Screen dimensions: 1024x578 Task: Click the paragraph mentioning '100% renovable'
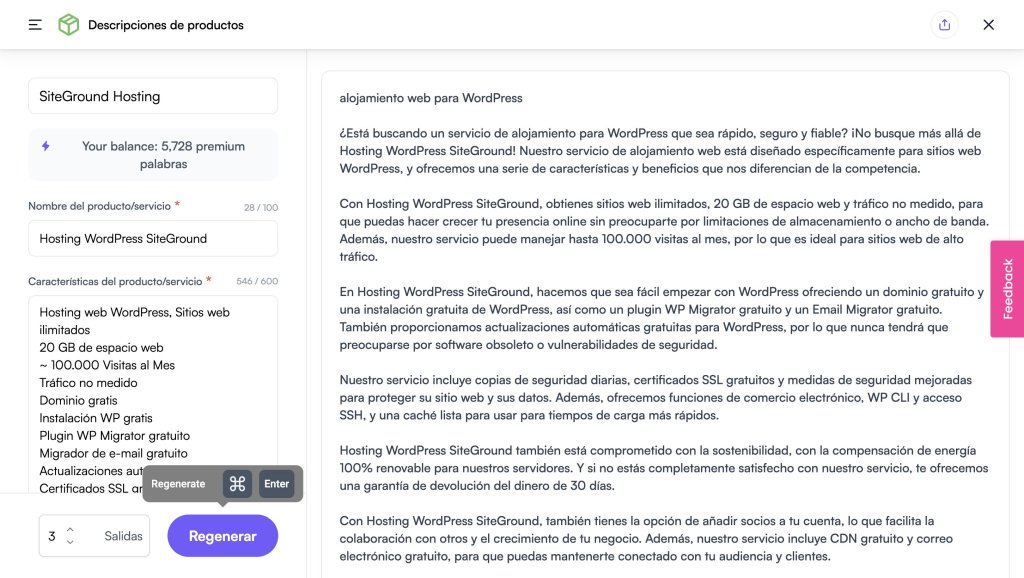(x=664, y=468)
